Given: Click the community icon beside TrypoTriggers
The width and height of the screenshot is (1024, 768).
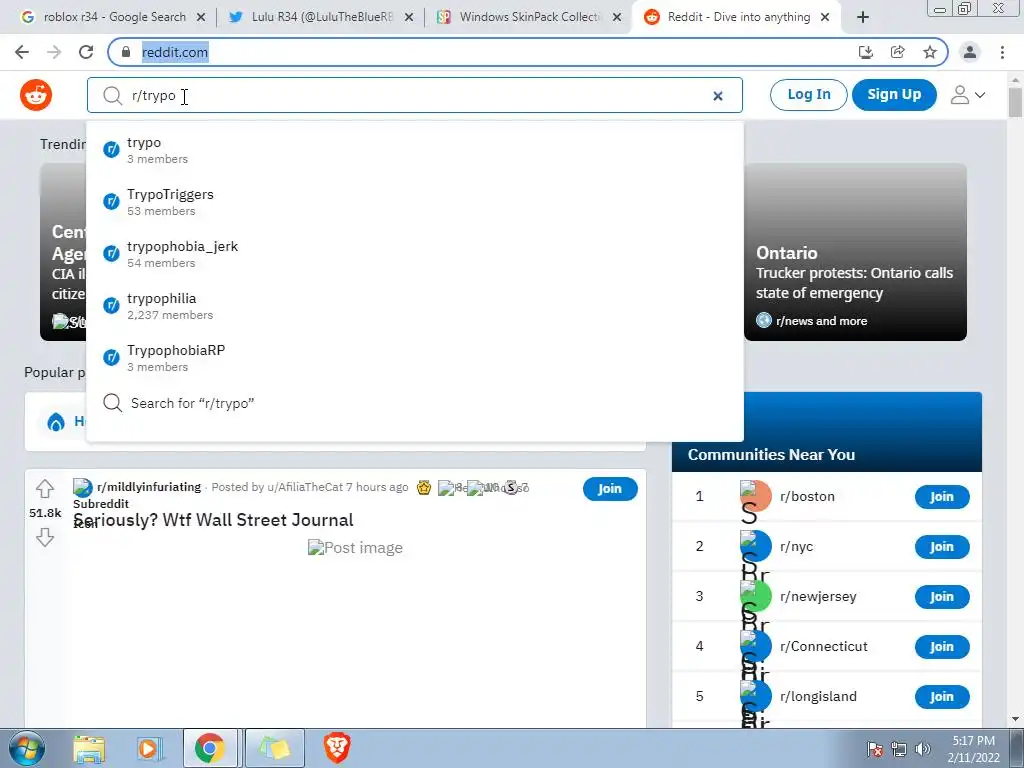Looking at the screenshot, I should (112, 202).
